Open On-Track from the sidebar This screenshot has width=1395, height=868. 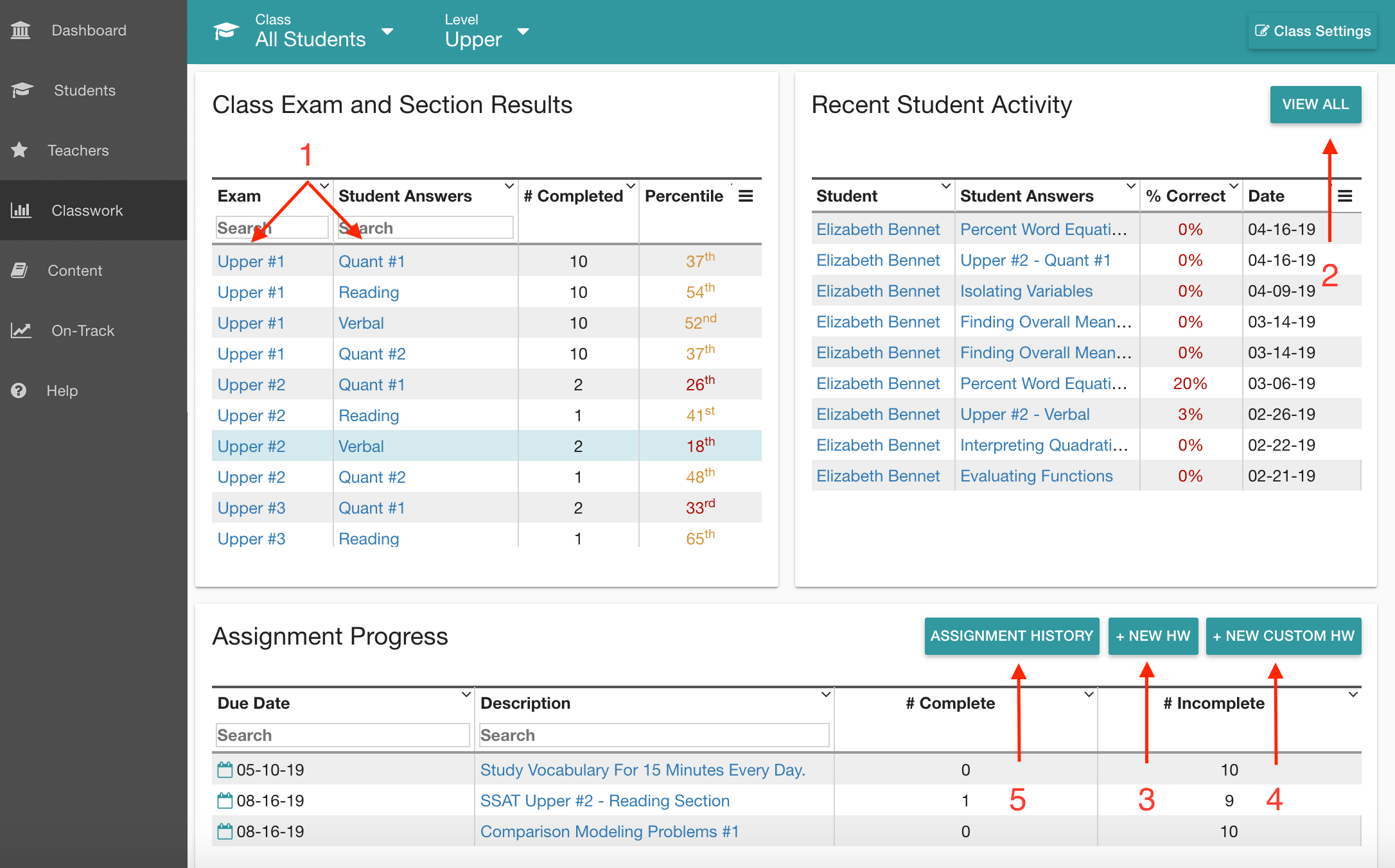(x=94, y=330)
